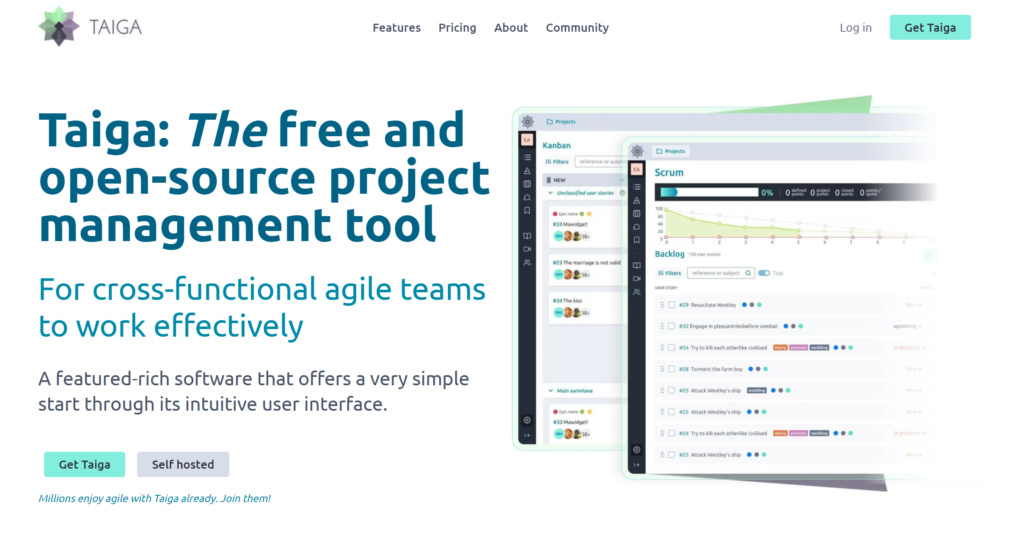Click the team members icon in Scrum sidebar
This screenshot has height=549, width=1024.
(x=637, y=292)
